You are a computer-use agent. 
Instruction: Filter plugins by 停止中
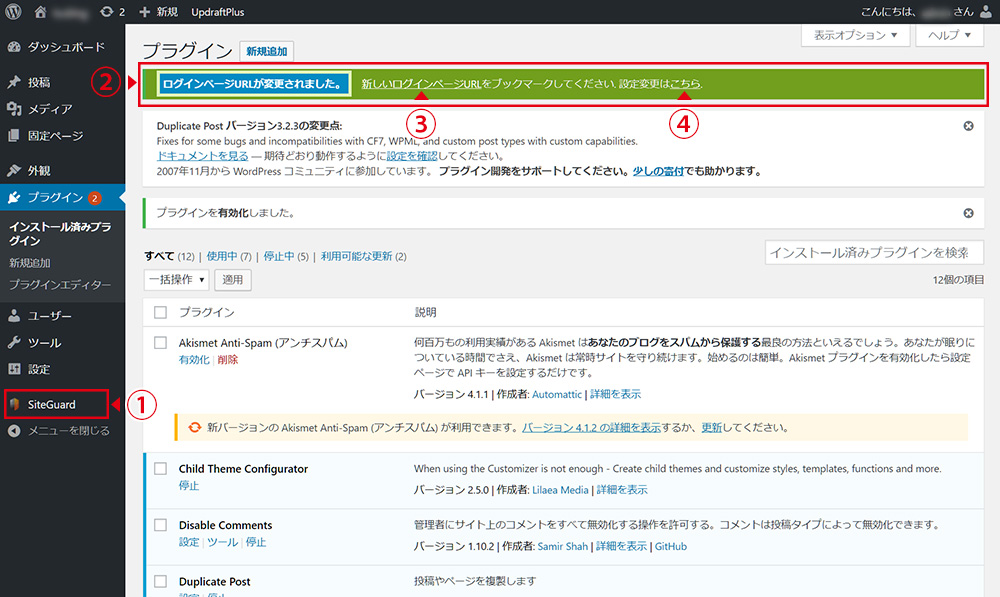click(279, 256)
